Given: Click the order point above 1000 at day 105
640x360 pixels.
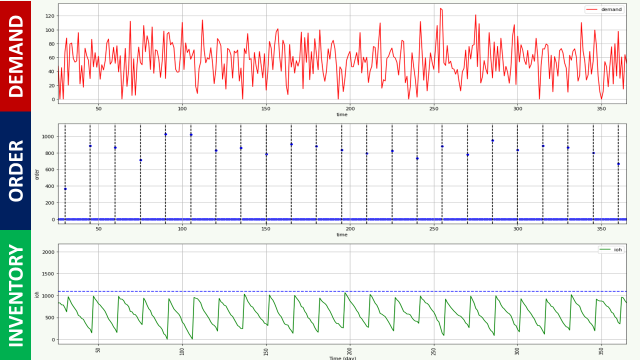Looking at the screenshot, I should coord(191,134).
